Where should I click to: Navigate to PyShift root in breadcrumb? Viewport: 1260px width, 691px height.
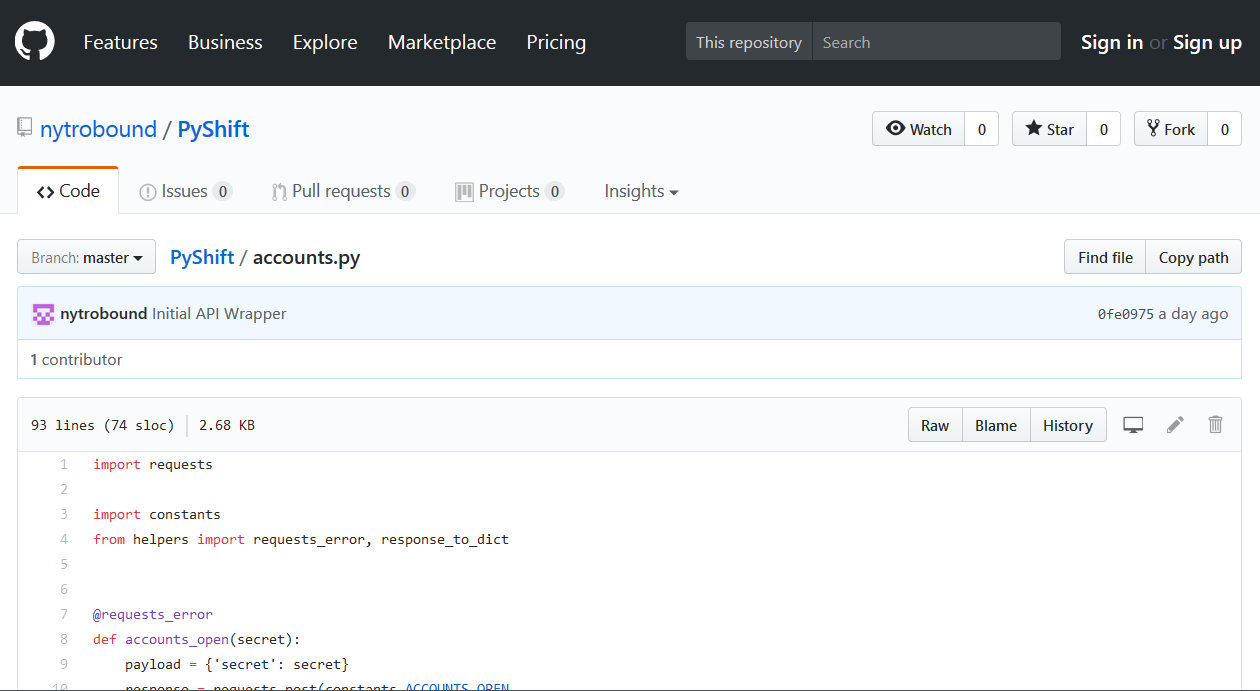[202, 257]
